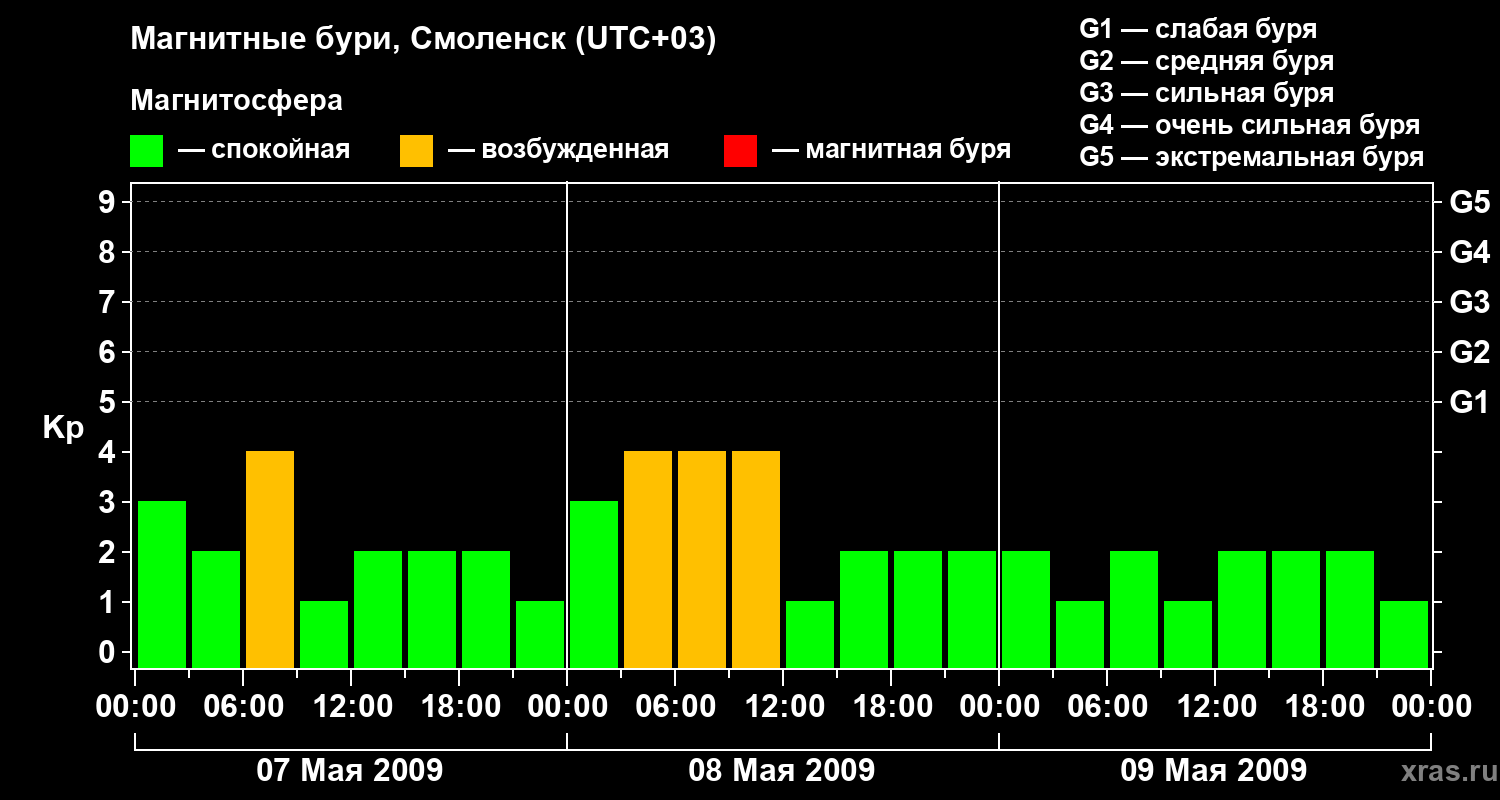
Task: Click the 09 Мая 2009 date label
Action: [x=1214, y=771]
